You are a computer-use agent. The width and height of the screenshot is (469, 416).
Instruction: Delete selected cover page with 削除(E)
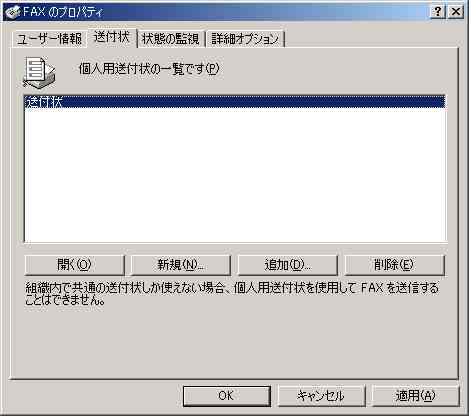coord(394,265)
